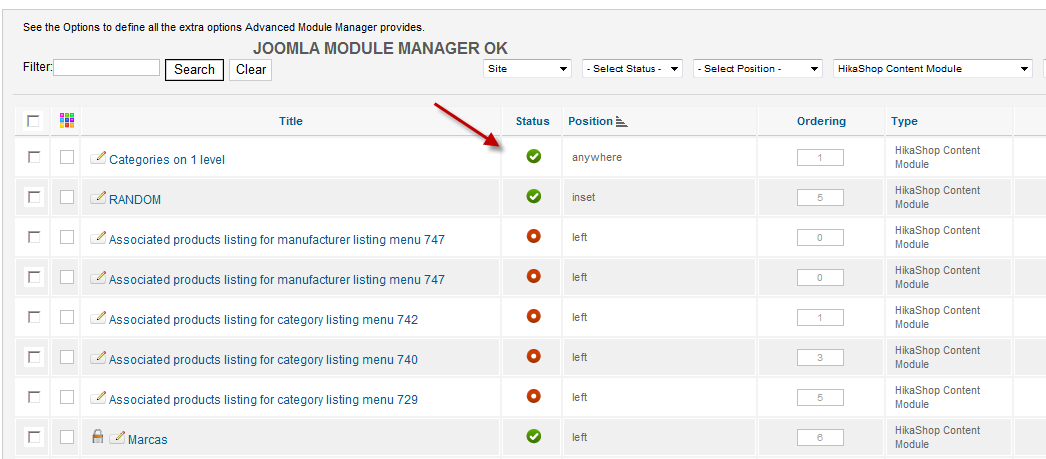The height and width of the screenshot is (459, 1046).
Task: Open the HikaShop Content Module type dropdown
Action: (x=932, y=69)
